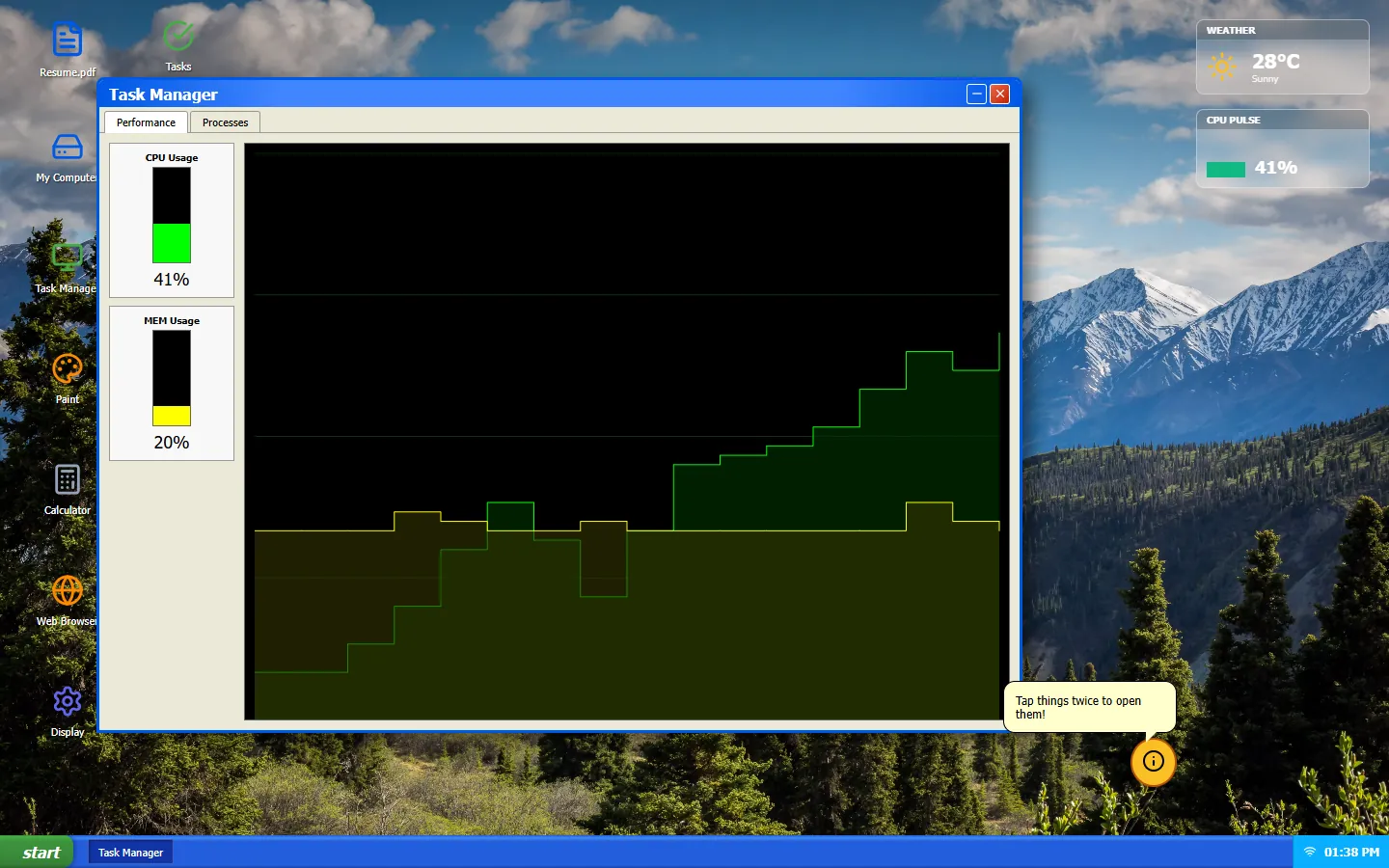Viewport: 1389px width, 868px height.
Task: Open the Web Browser desktop icon
Action: (68, 601)
